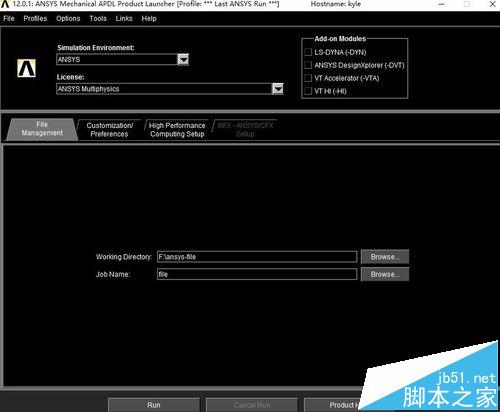Image resolution: width=500 pixels, height=412 pixels.
Task: Open the High Performance Computing Setup tab
Action: [177, 130]
